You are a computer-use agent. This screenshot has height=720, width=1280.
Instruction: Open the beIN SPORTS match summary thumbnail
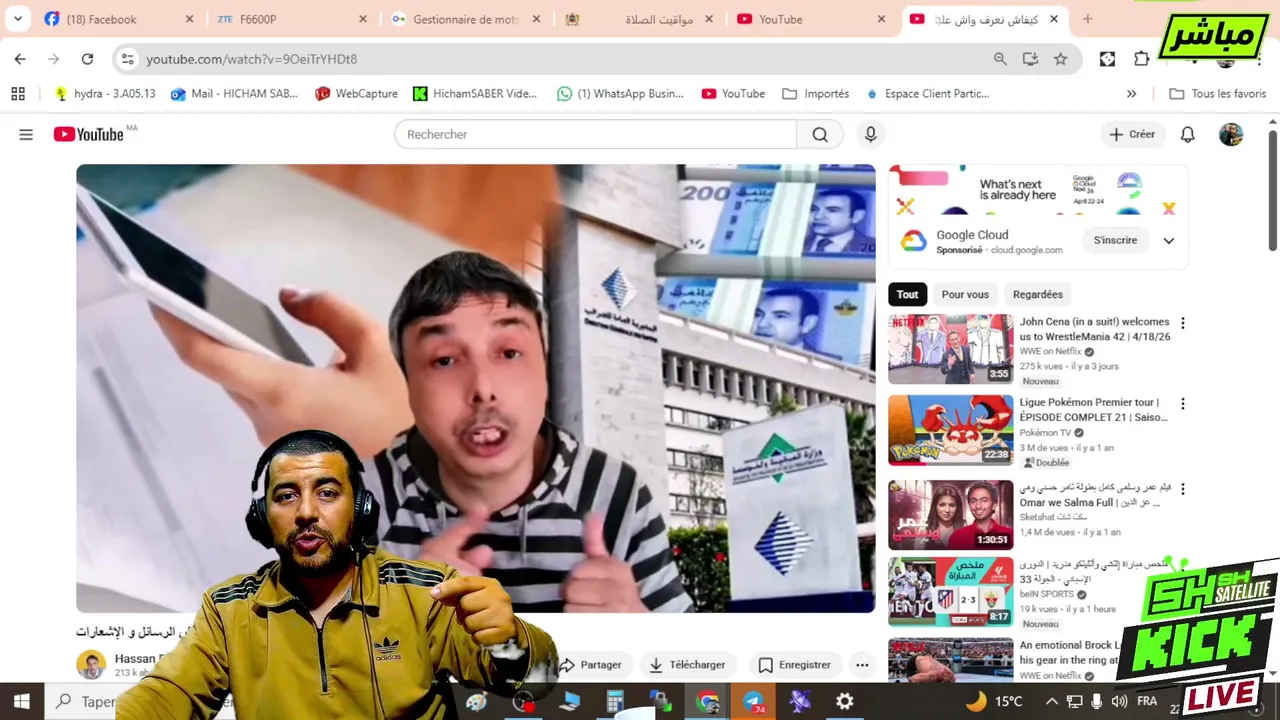point(950,592)
